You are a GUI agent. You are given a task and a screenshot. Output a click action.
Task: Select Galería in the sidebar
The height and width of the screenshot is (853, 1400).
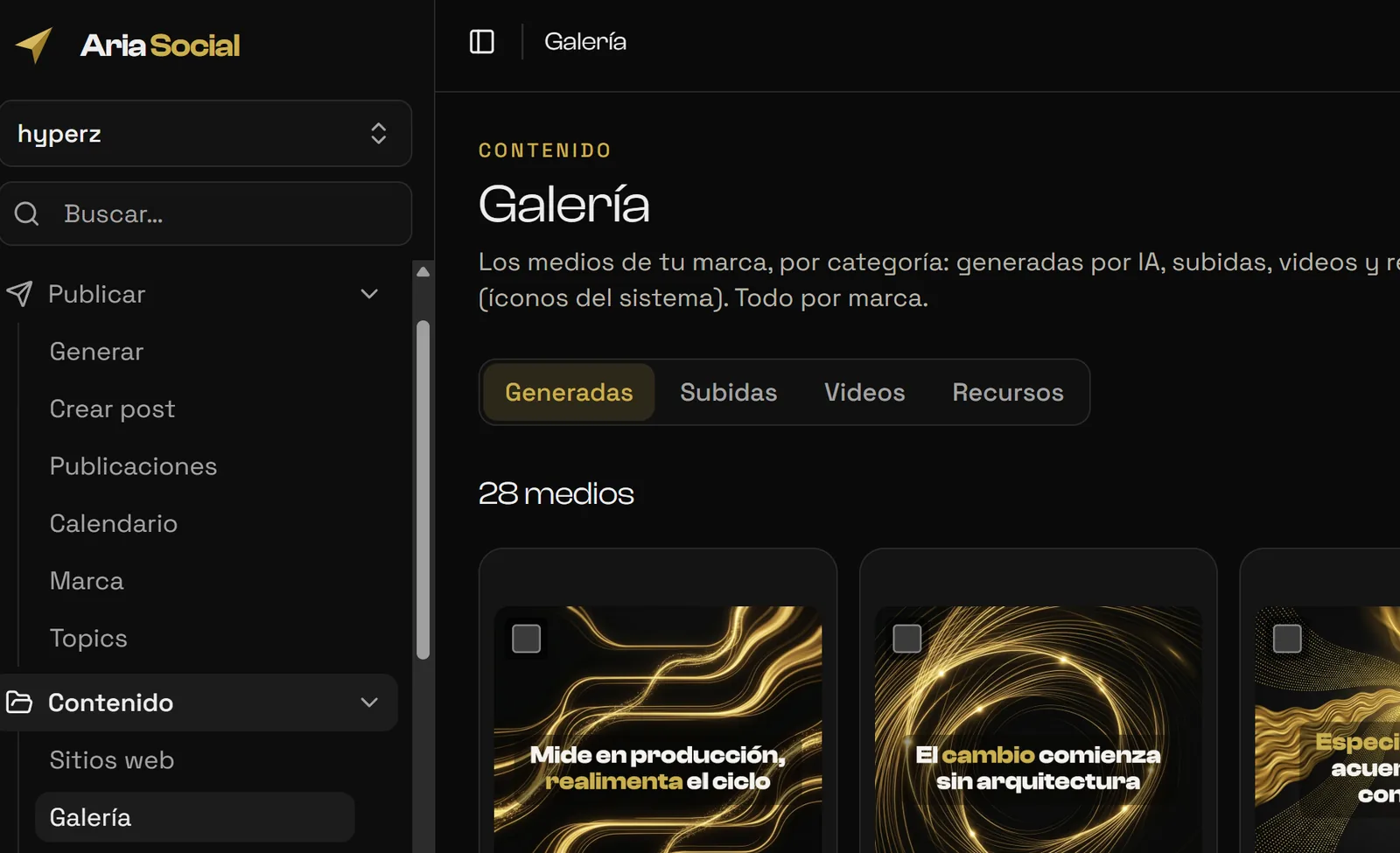tap(194, 817)
